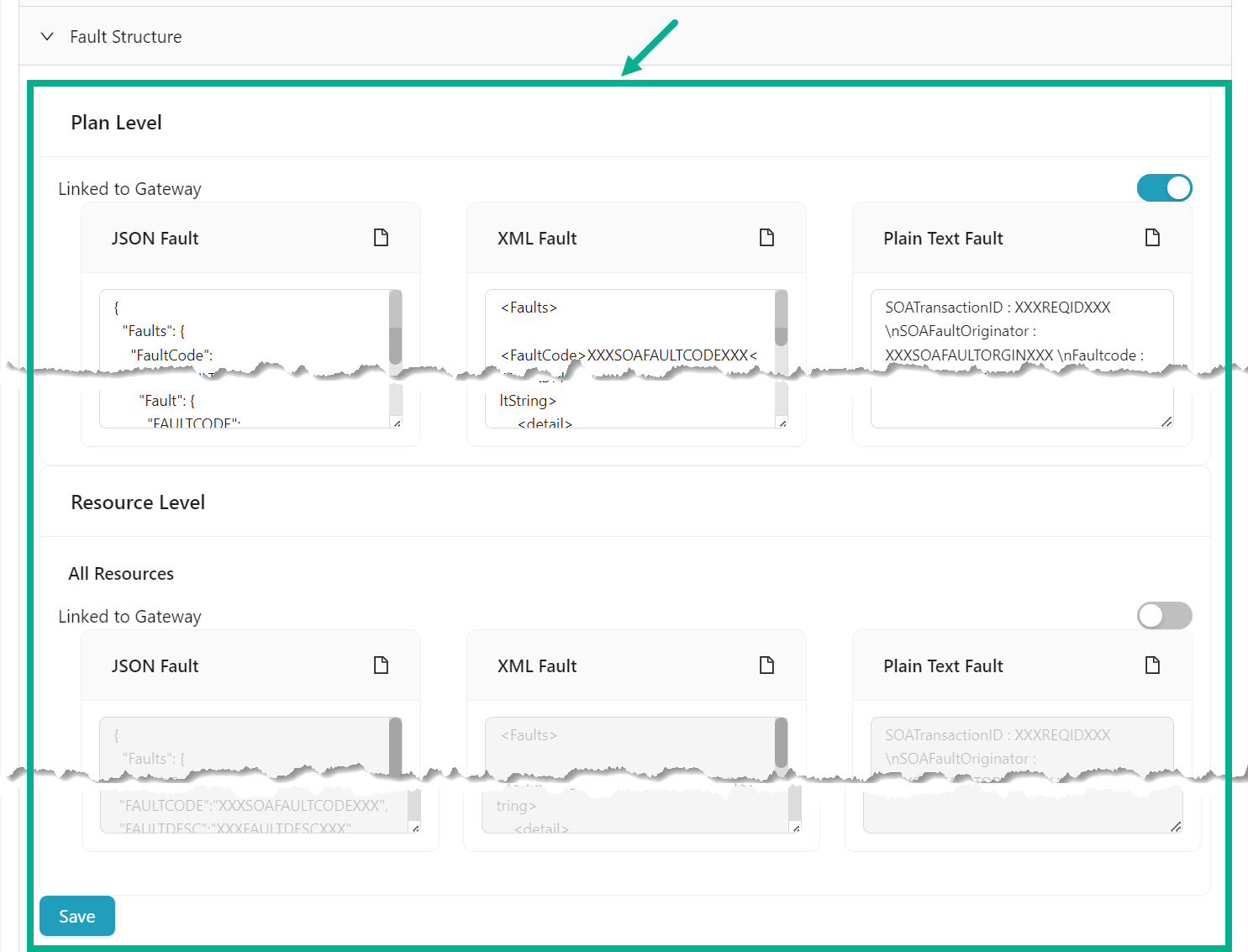Click the Resource Level XML Fault file icon

pyautogui.click(x=766, y=665)
